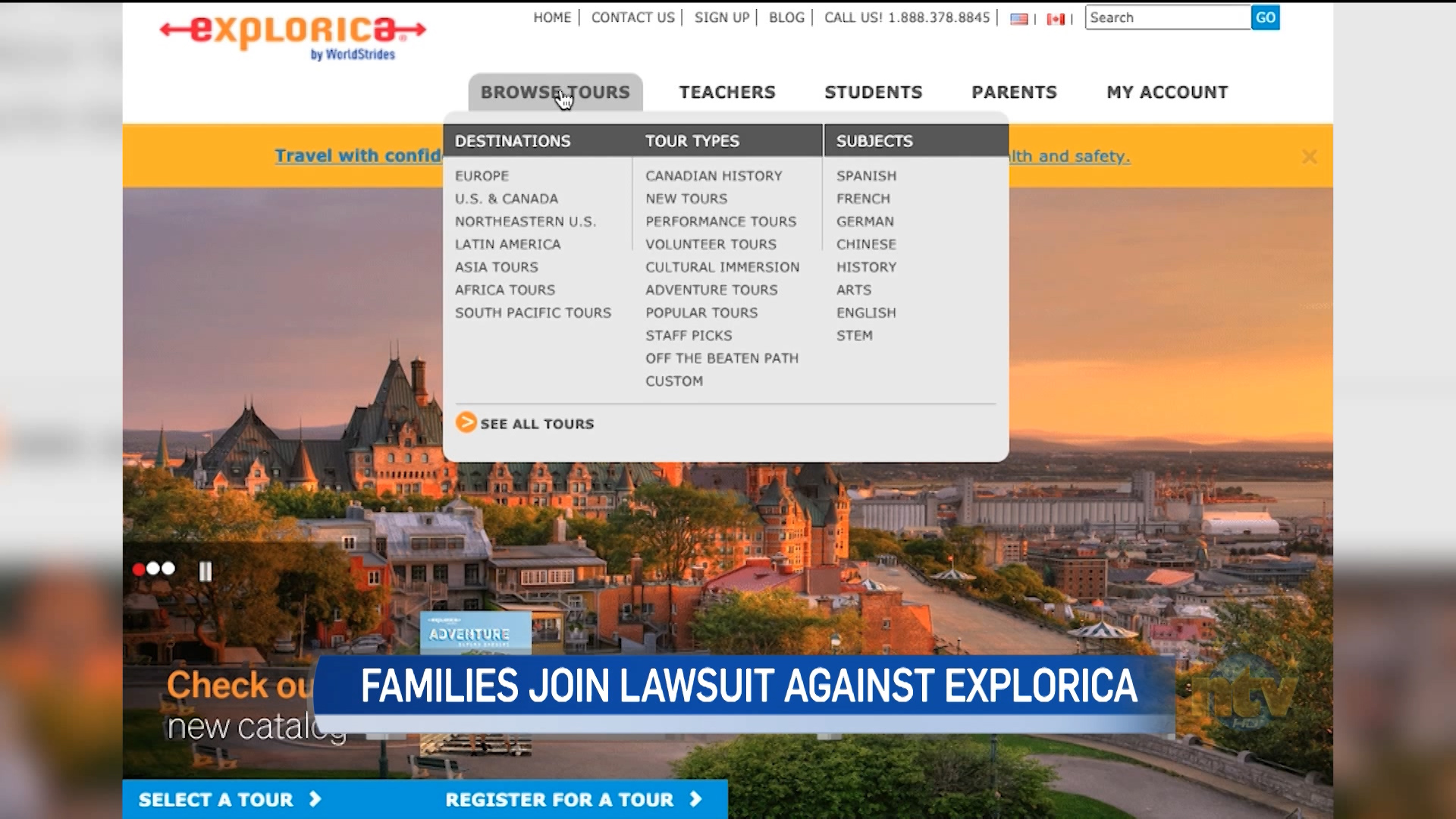Open CONTACT US page
The image size is (1456, 819).
633,17
